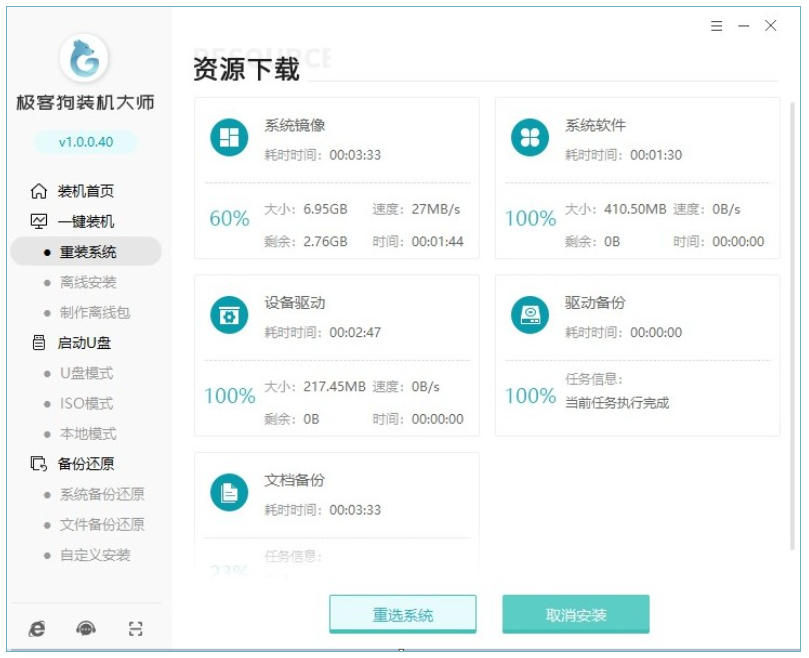
Task: Click the 设备驱动 card title
Action: tap(295, 303)
